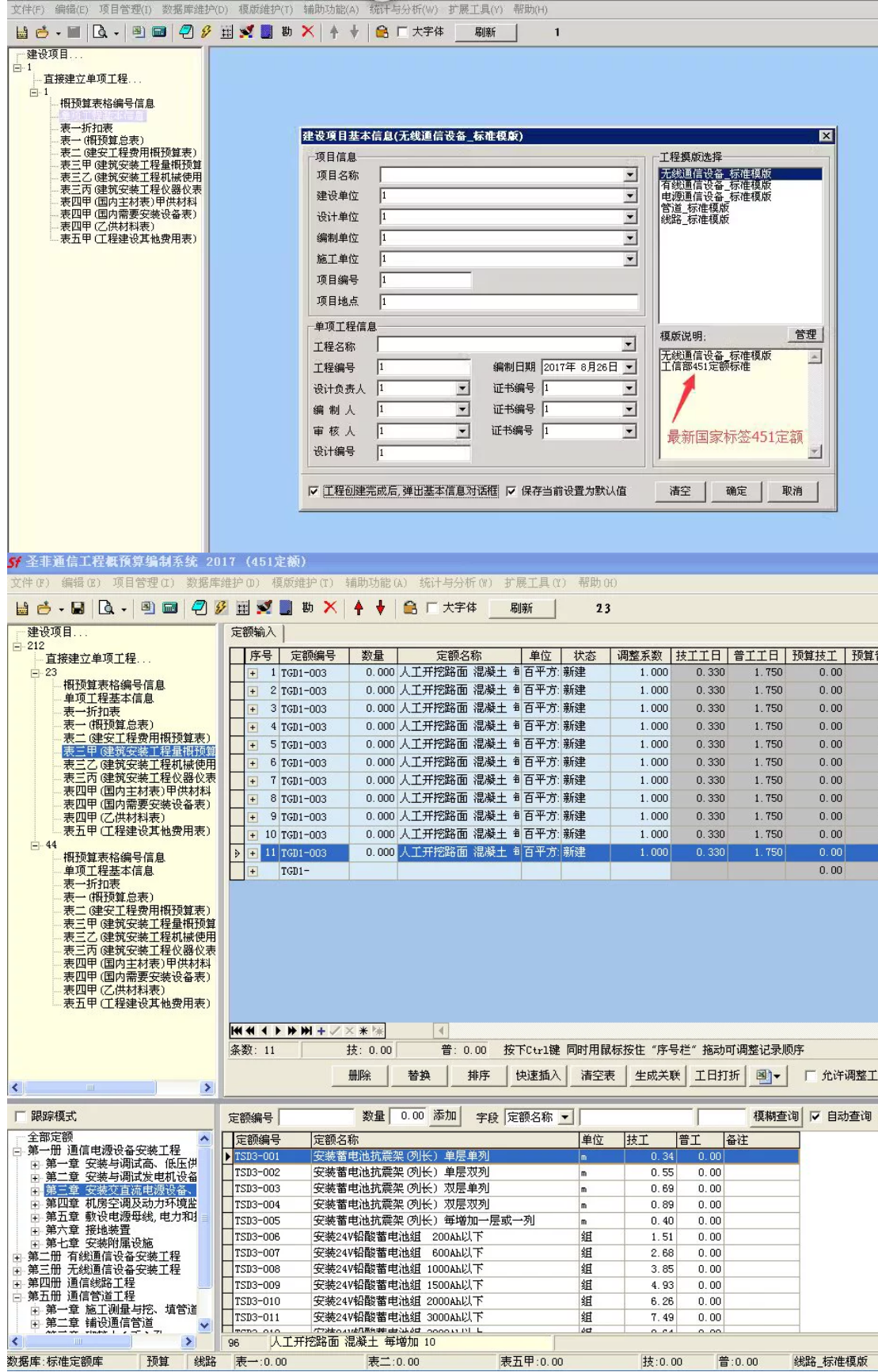The height and width of the screenshot is (1372, 878).
Task: Click the print preview icon in the lower toolbar
Action: (105, 608)
